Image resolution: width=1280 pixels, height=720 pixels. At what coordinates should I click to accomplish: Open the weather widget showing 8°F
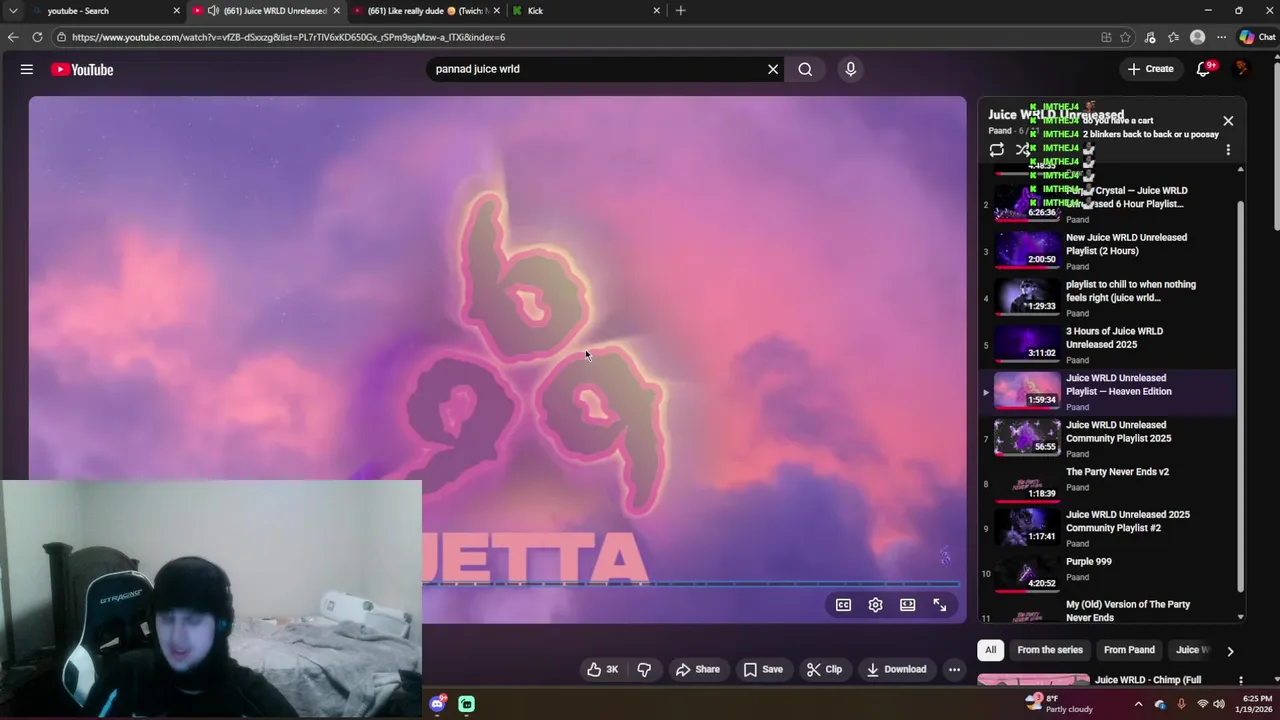coord(1059,704)
